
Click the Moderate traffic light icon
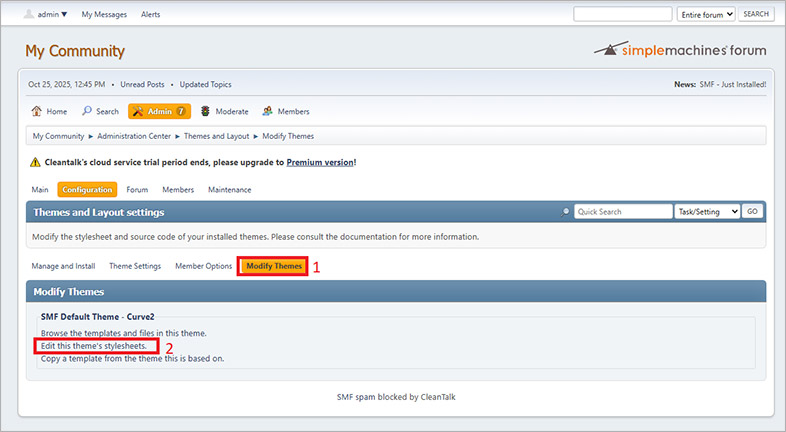pyautogui.click(x=205, y=111)
